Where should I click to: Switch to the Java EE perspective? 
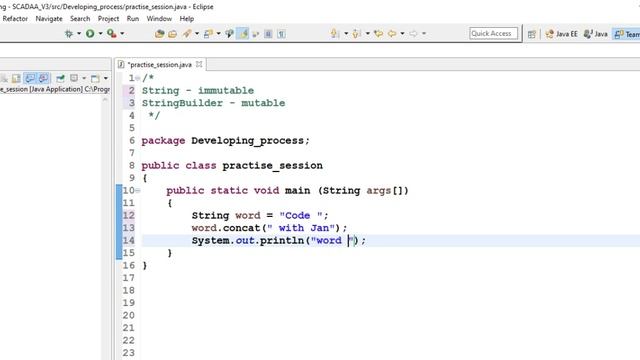point(562,34)
